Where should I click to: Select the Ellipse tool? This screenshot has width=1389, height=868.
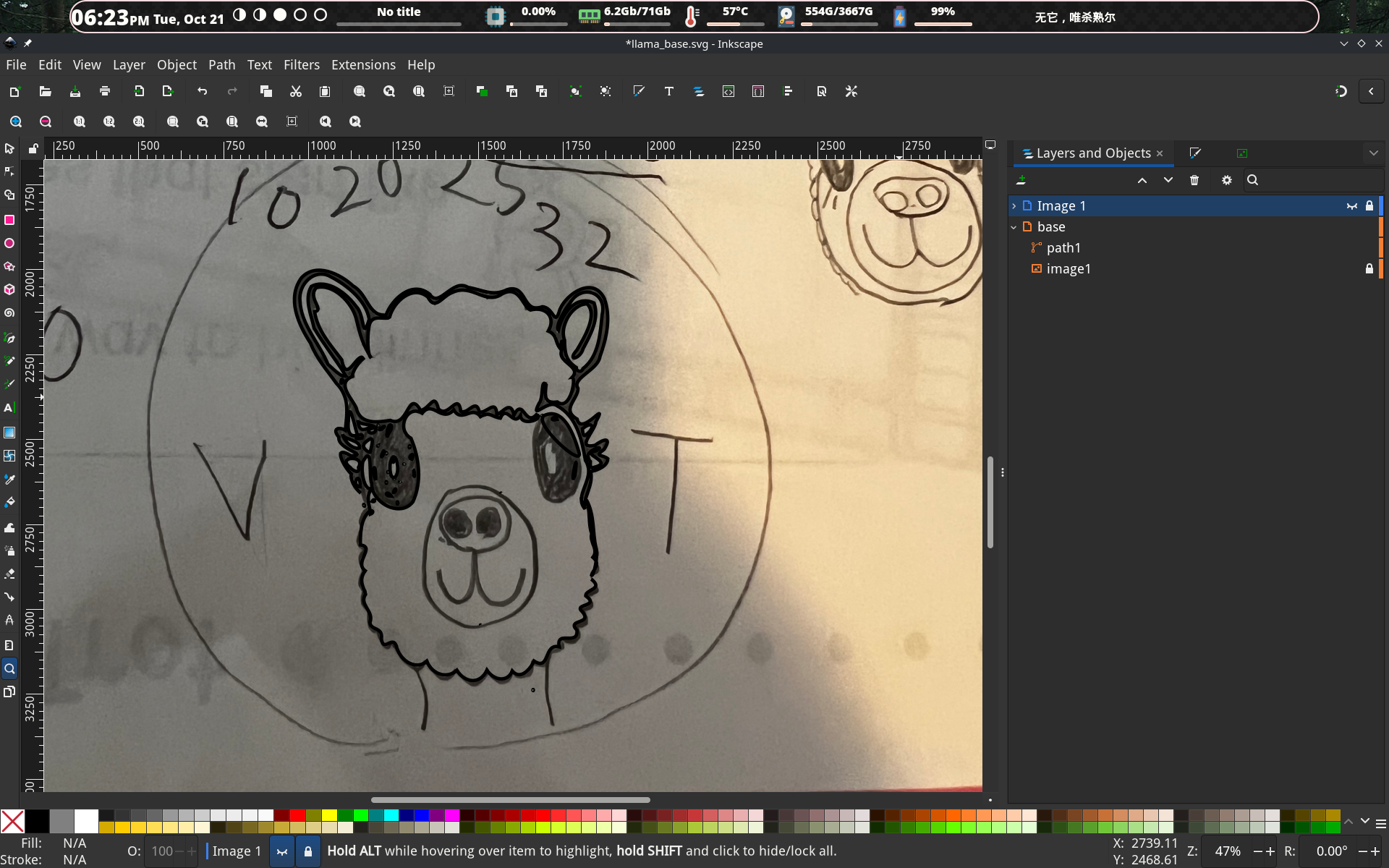click(x=9, y=243)
